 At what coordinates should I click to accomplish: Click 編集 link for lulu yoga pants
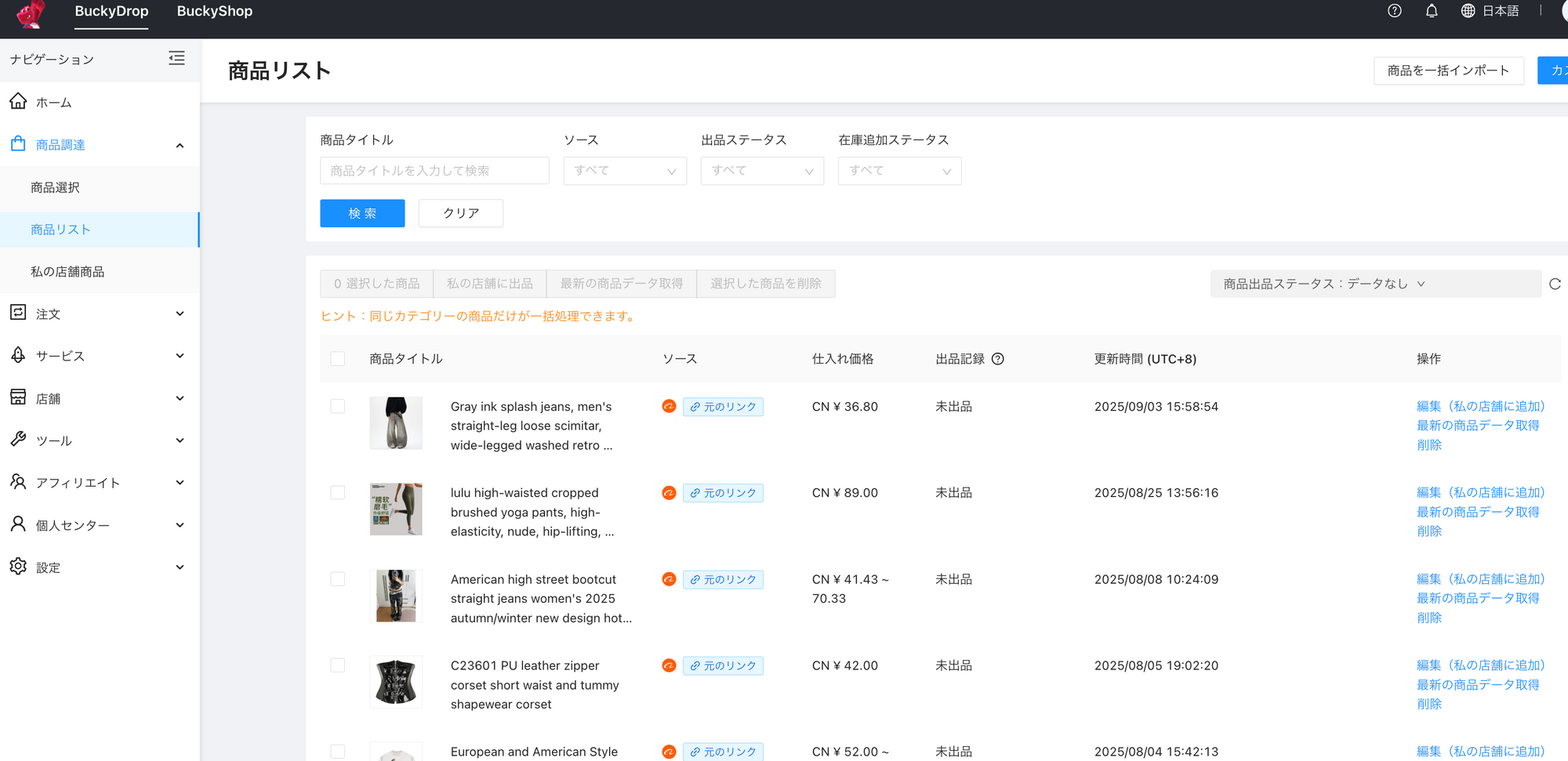1480,493
